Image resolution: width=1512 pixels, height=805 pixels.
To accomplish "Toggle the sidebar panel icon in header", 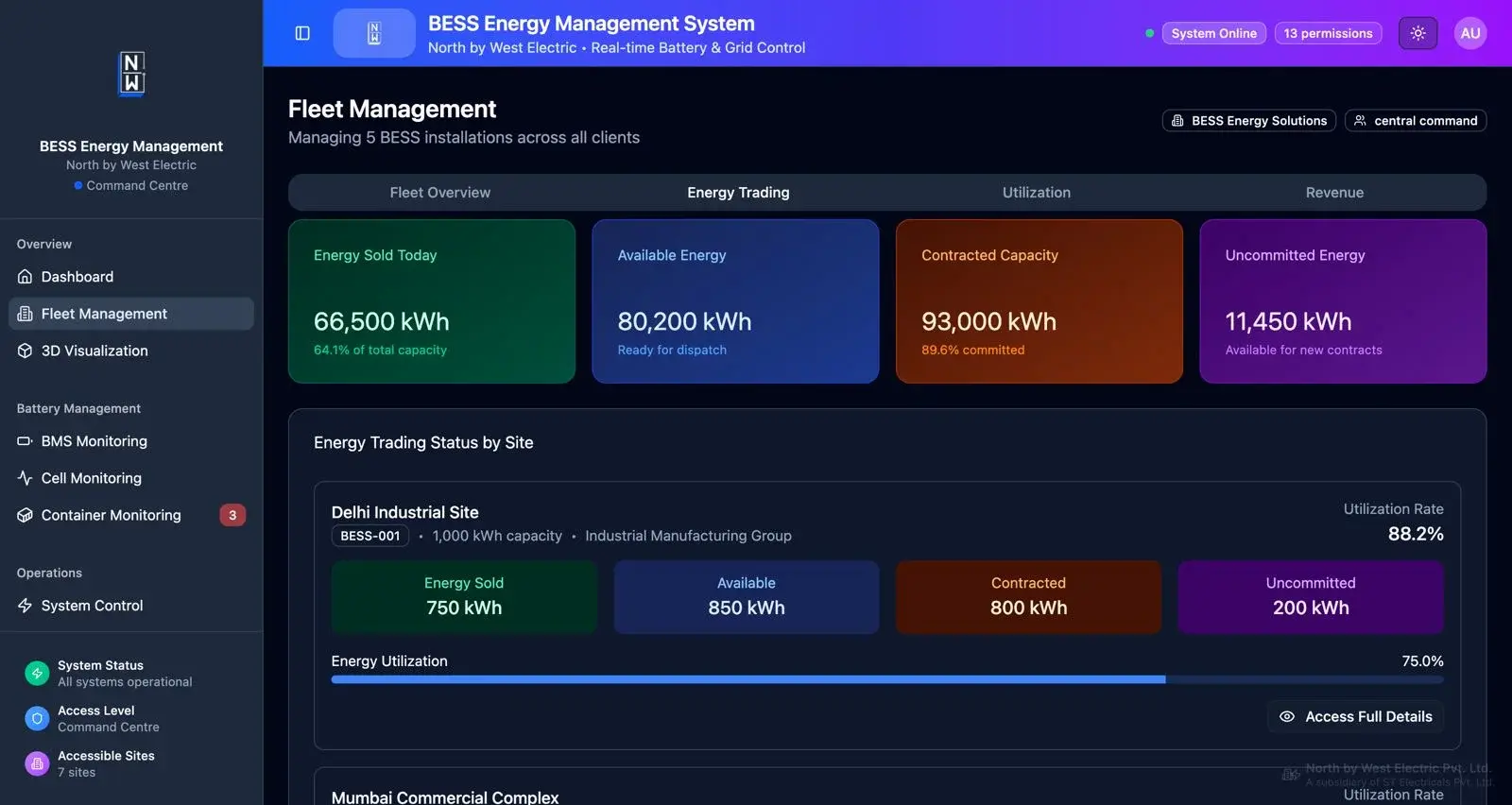I will pyautogui.click(x=302, y=33).
